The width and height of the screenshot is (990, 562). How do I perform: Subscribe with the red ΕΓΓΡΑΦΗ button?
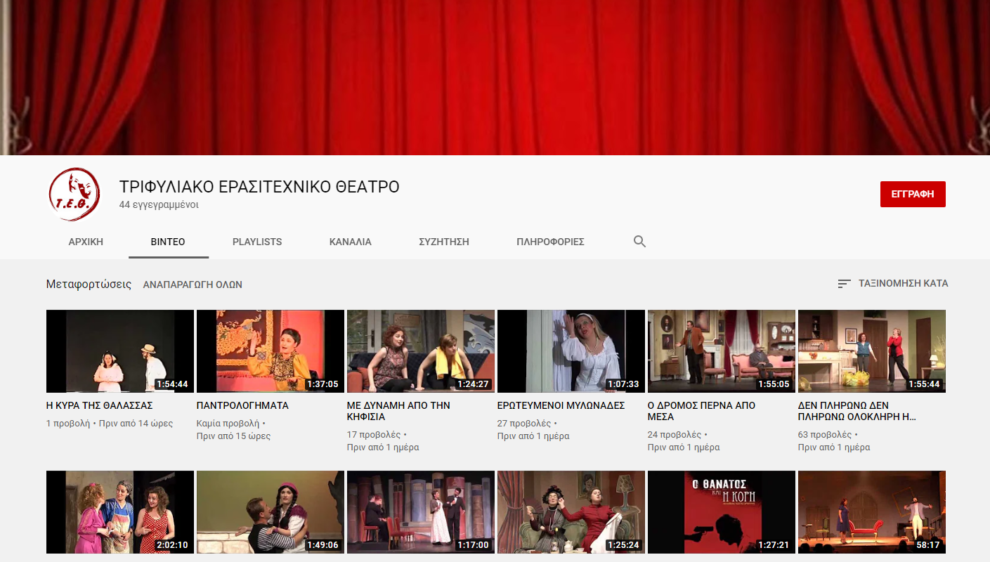click(x=913, y=194)
